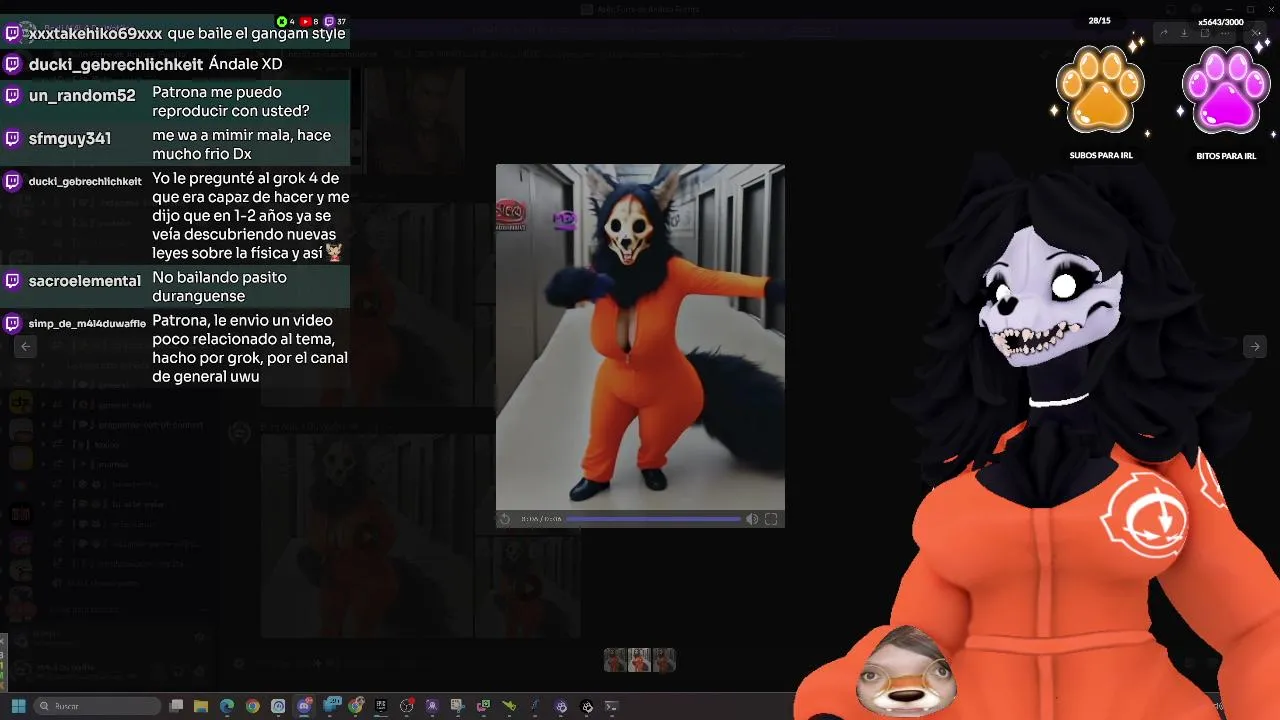Expand the video to fullscreen
The width and height of the screenshot is (1280, 720).
click(x=771, y=519)
